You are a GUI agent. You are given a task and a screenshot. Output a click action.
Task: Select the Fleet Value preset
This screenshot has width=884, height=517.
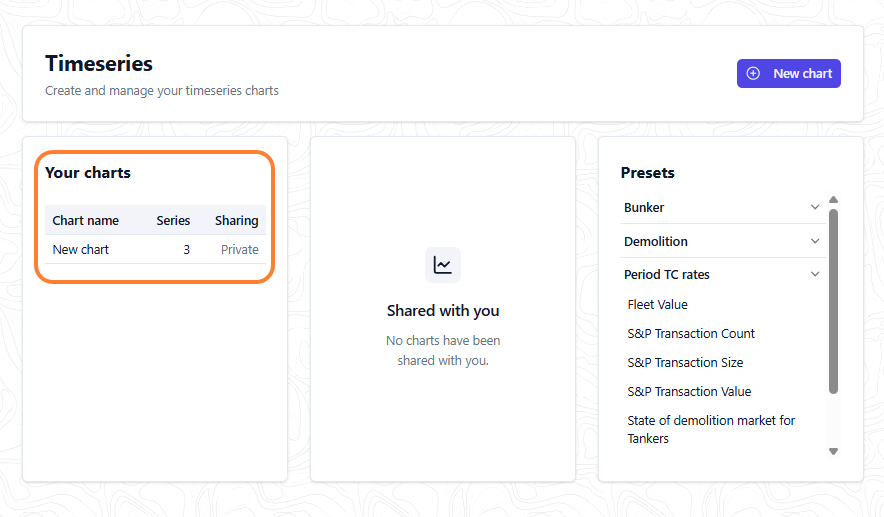tap(657, 304)
